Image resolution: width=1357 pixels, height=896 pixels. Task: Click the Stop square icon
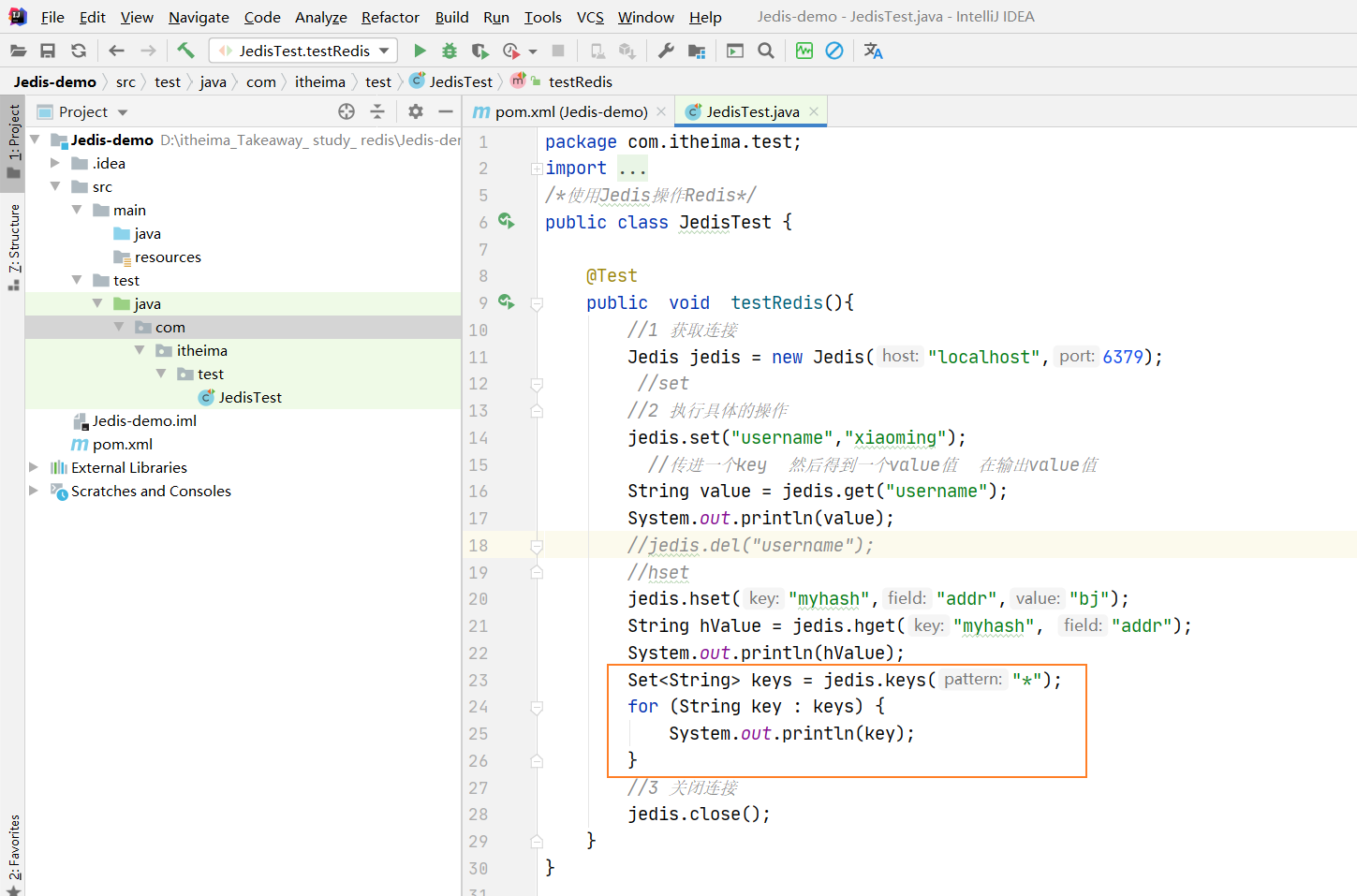[x=558, y=51]
